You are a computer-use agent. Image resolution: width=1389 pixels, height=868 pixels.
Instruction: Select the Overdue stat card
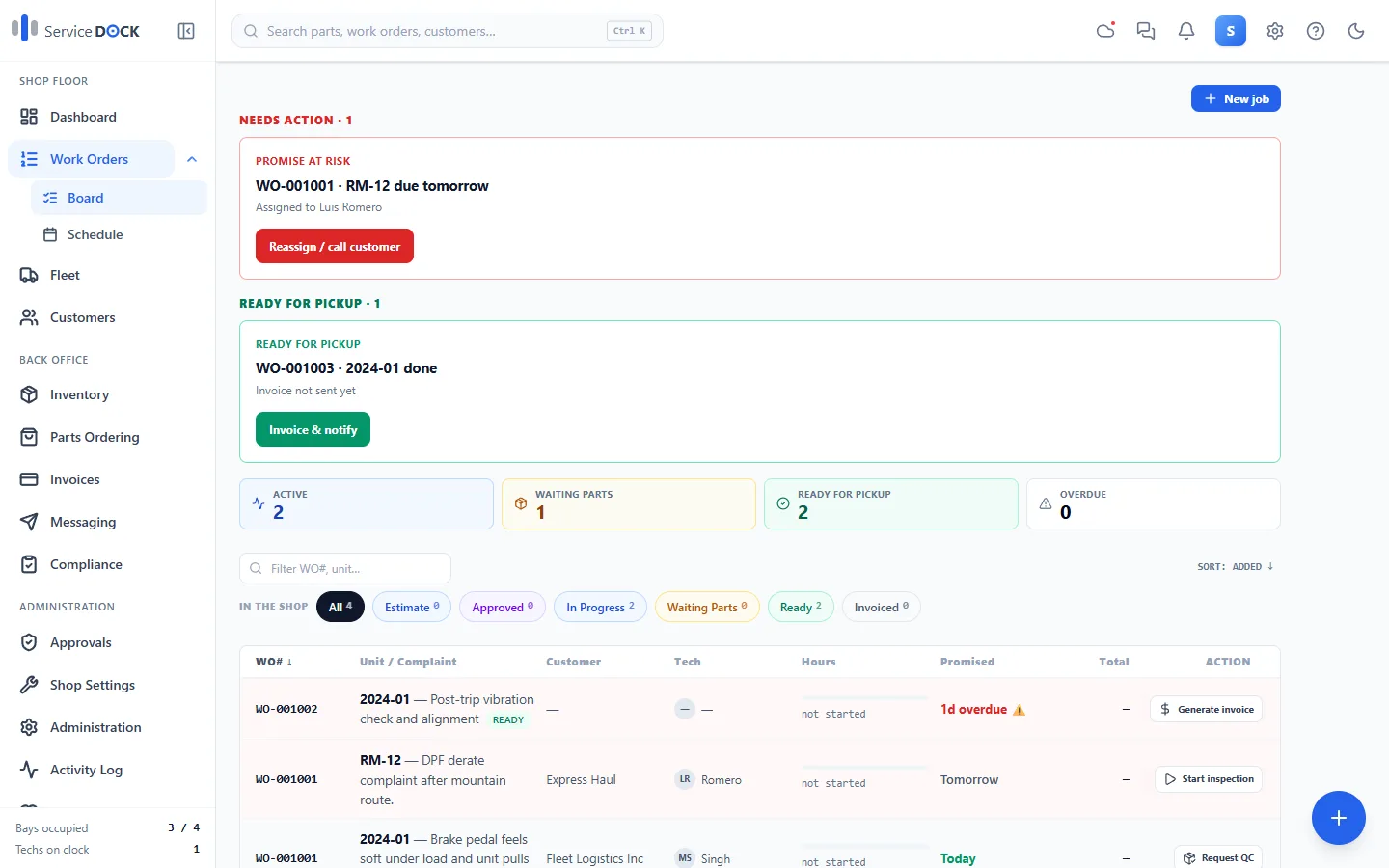click(x=1154, y=503)
